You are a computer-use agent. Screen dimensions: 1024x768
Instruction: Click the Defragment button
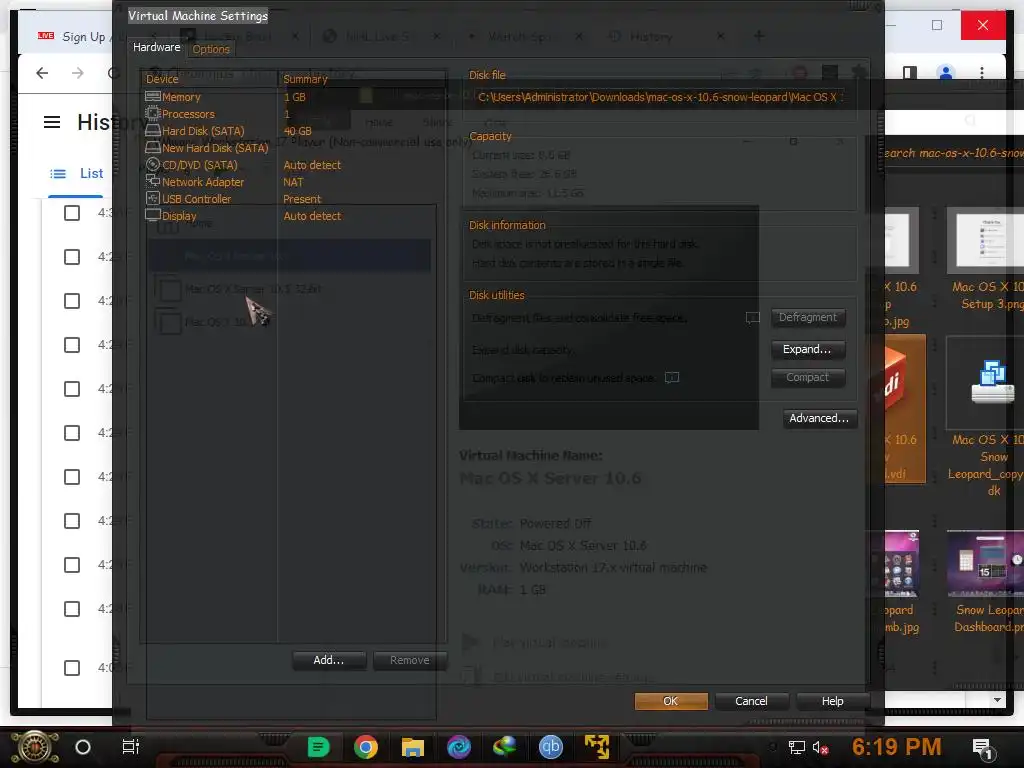pyautogui.click(x=808, y=317)
